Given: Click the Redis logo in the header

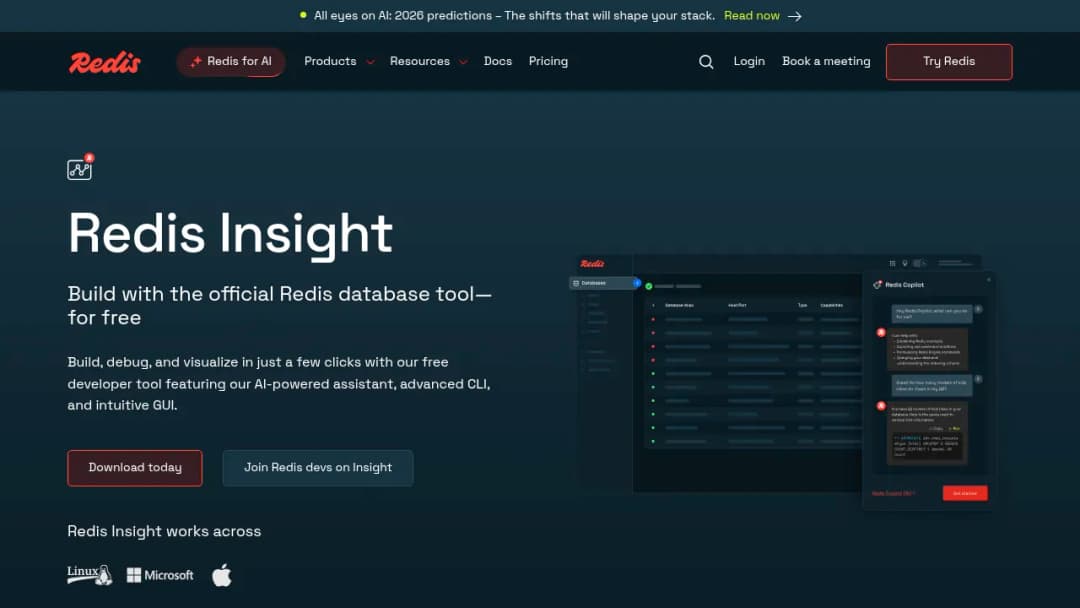Looking at the screenshot, I should point(105,62).
